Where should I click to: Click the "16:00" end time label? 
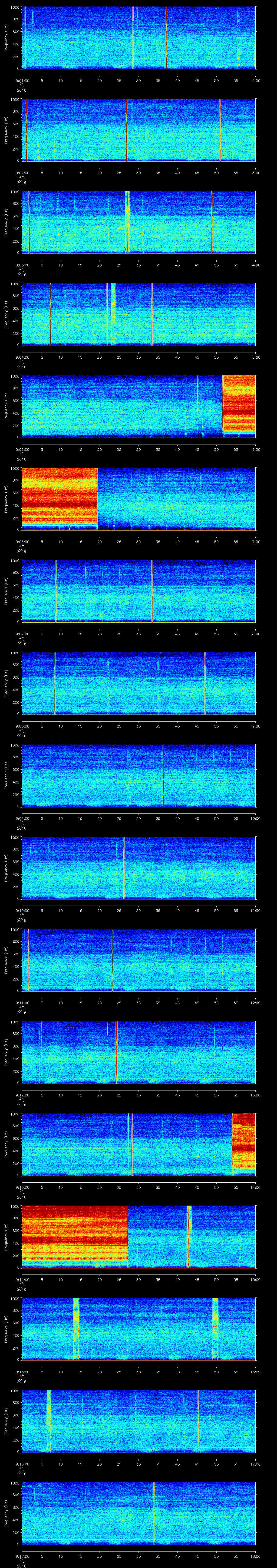[255, 1371]
